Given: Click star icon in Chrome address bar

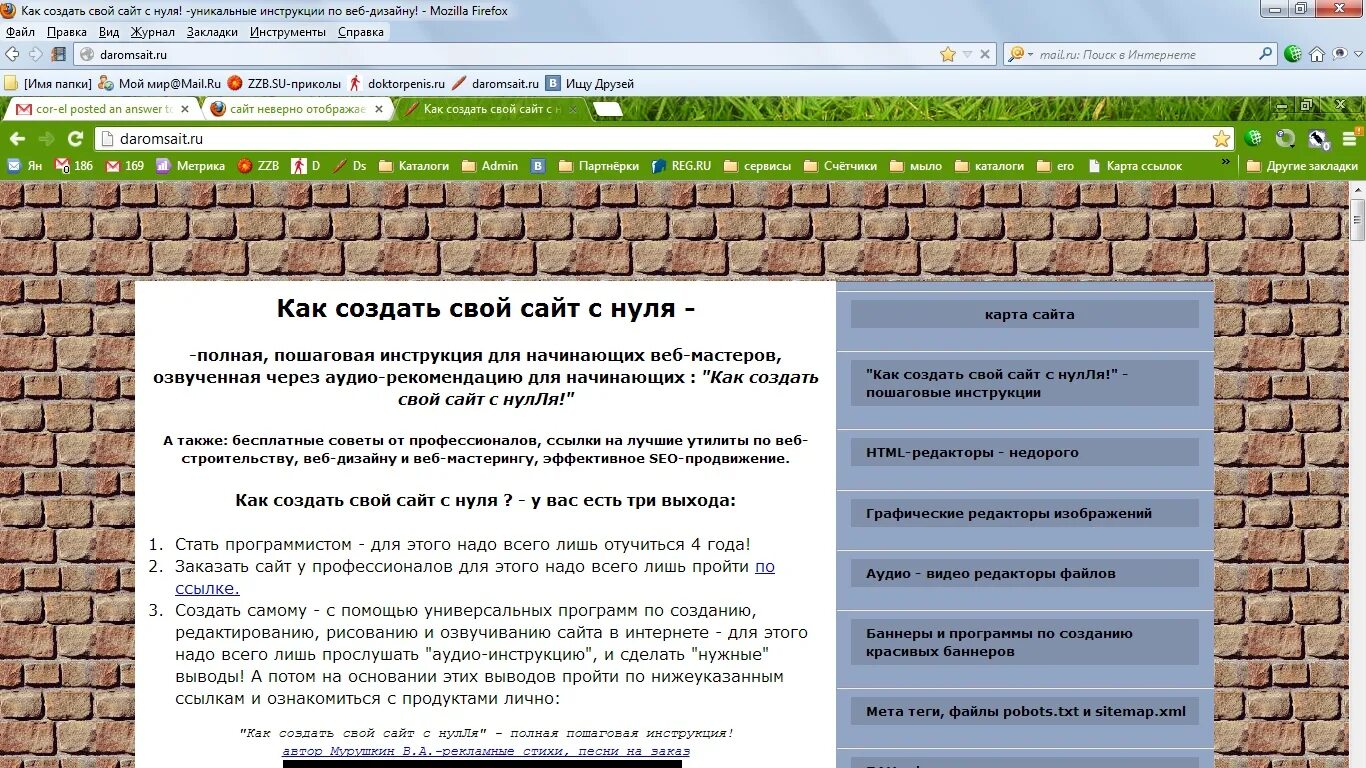Looking at the screenshot, I should coord(1221,139).
